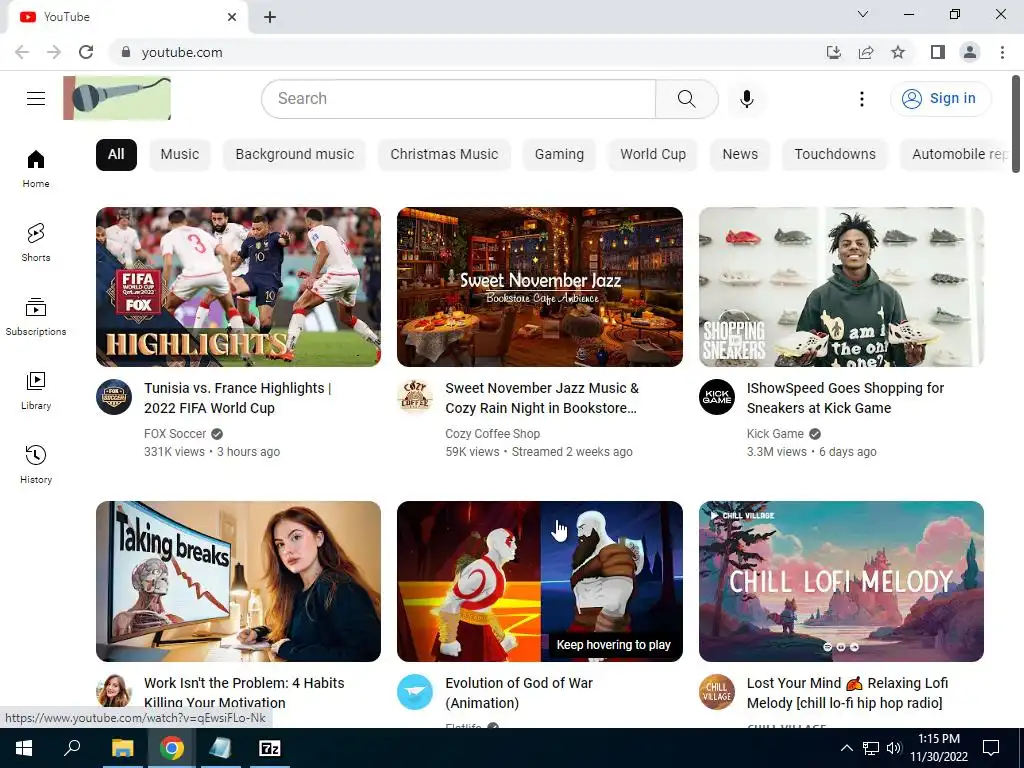Share this page via Chrome's share icon
1024x768 pixels.
point(866,52)
